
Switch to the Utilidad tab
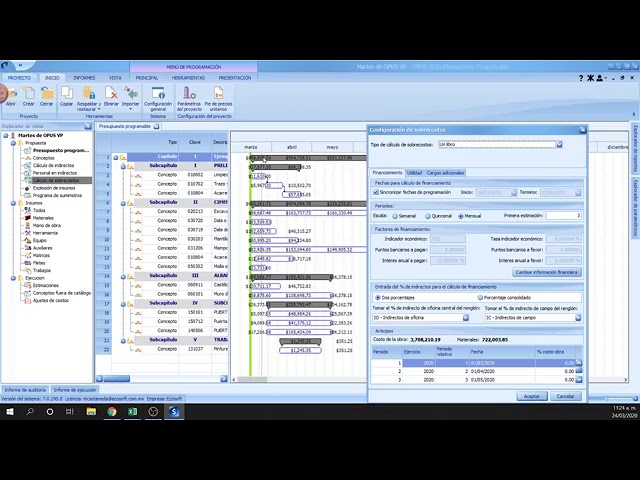414,173
